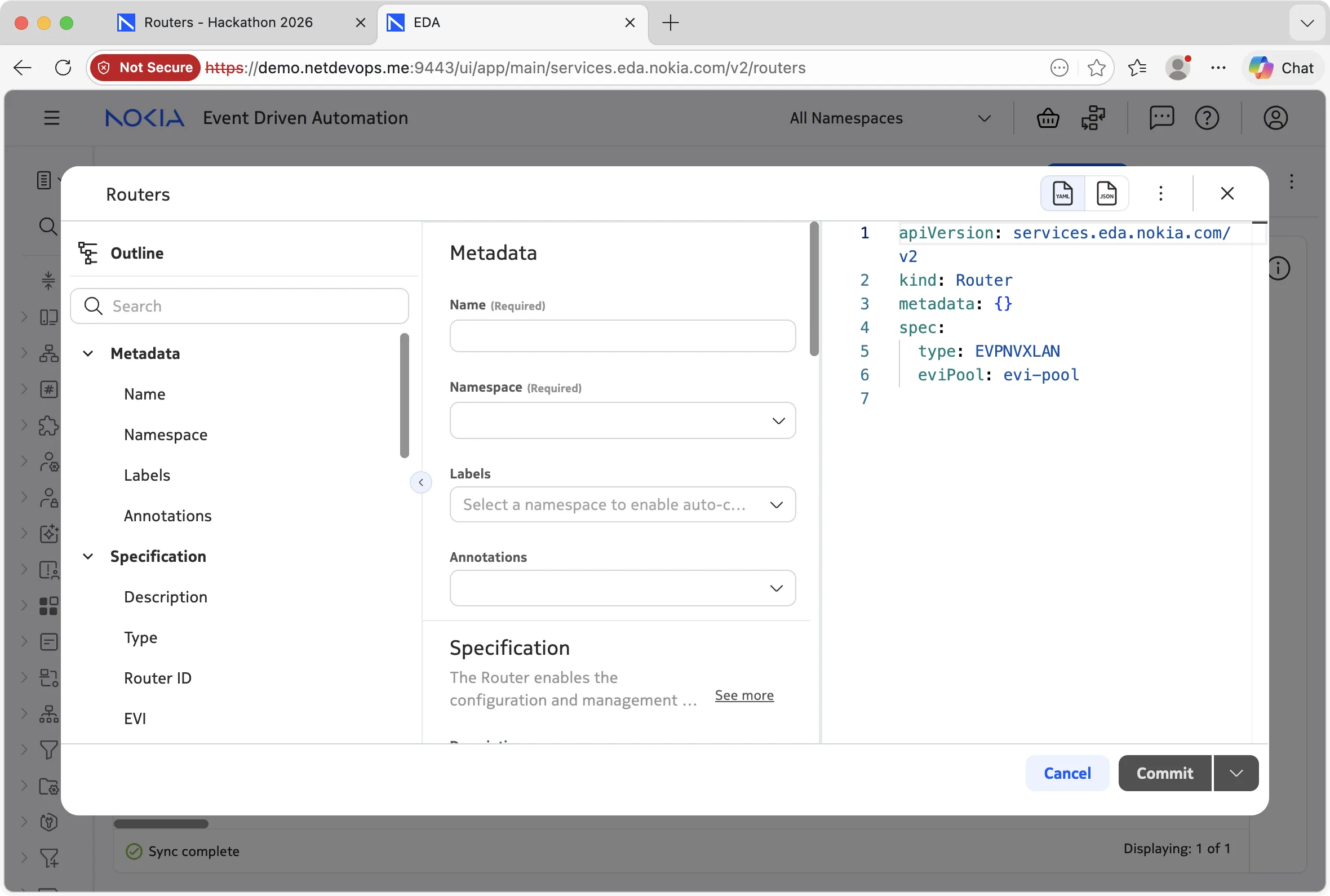Close the Routers - Hackathon 2026 tab

pos(361,23)
